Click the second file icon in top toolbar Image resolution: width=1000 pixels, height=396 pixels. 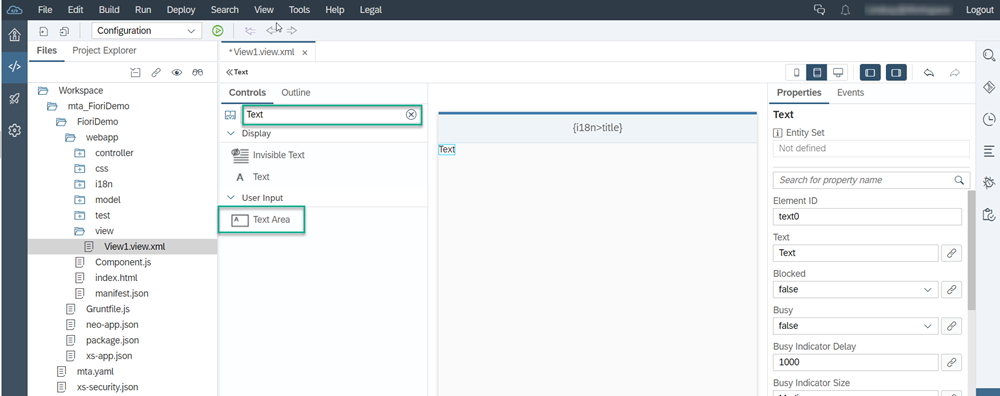(x=64, y=31)
